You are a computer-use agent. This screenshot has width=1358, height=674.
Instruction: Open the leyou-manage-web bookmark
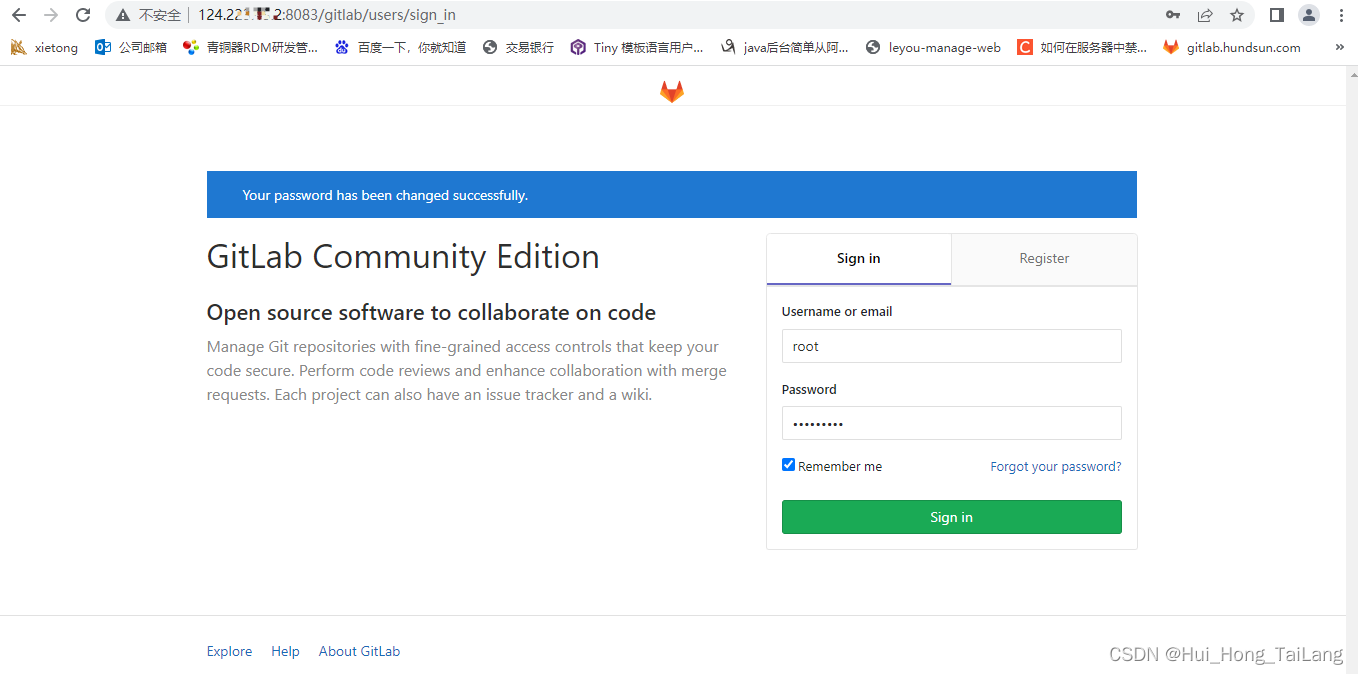933,47
